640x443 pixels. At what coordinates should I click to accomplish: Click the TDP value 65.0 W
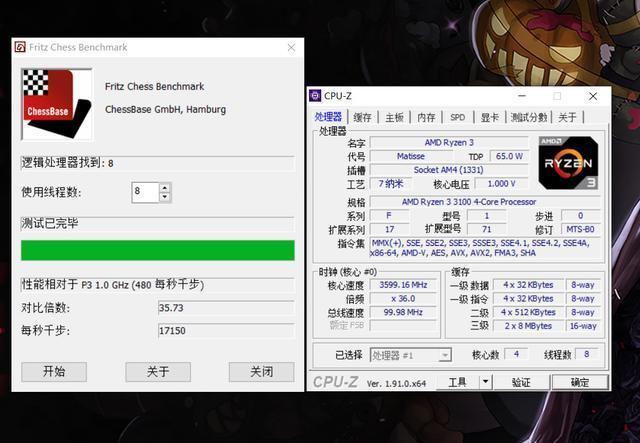coord(509,156)
